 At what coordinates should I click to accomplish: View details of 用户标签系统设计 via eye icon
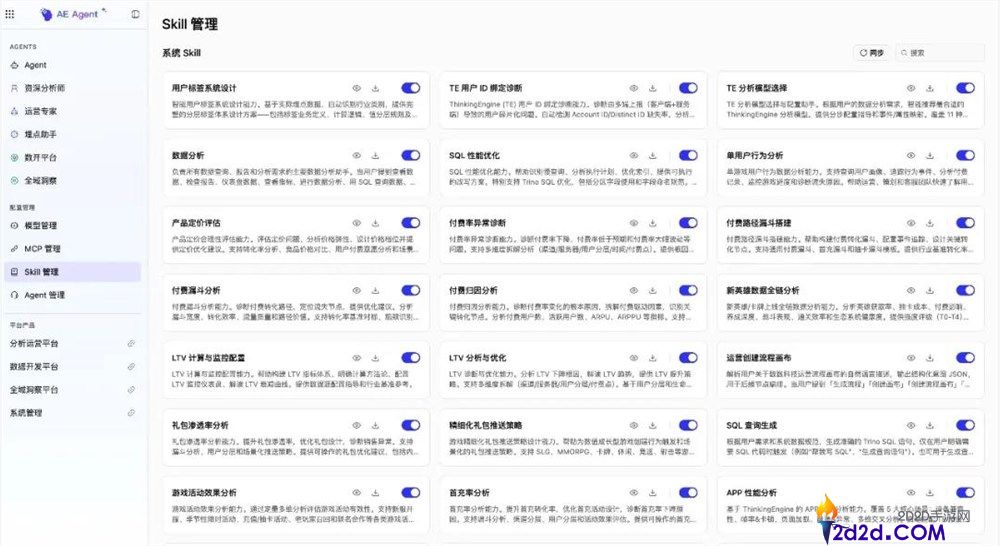click(357, 88)
